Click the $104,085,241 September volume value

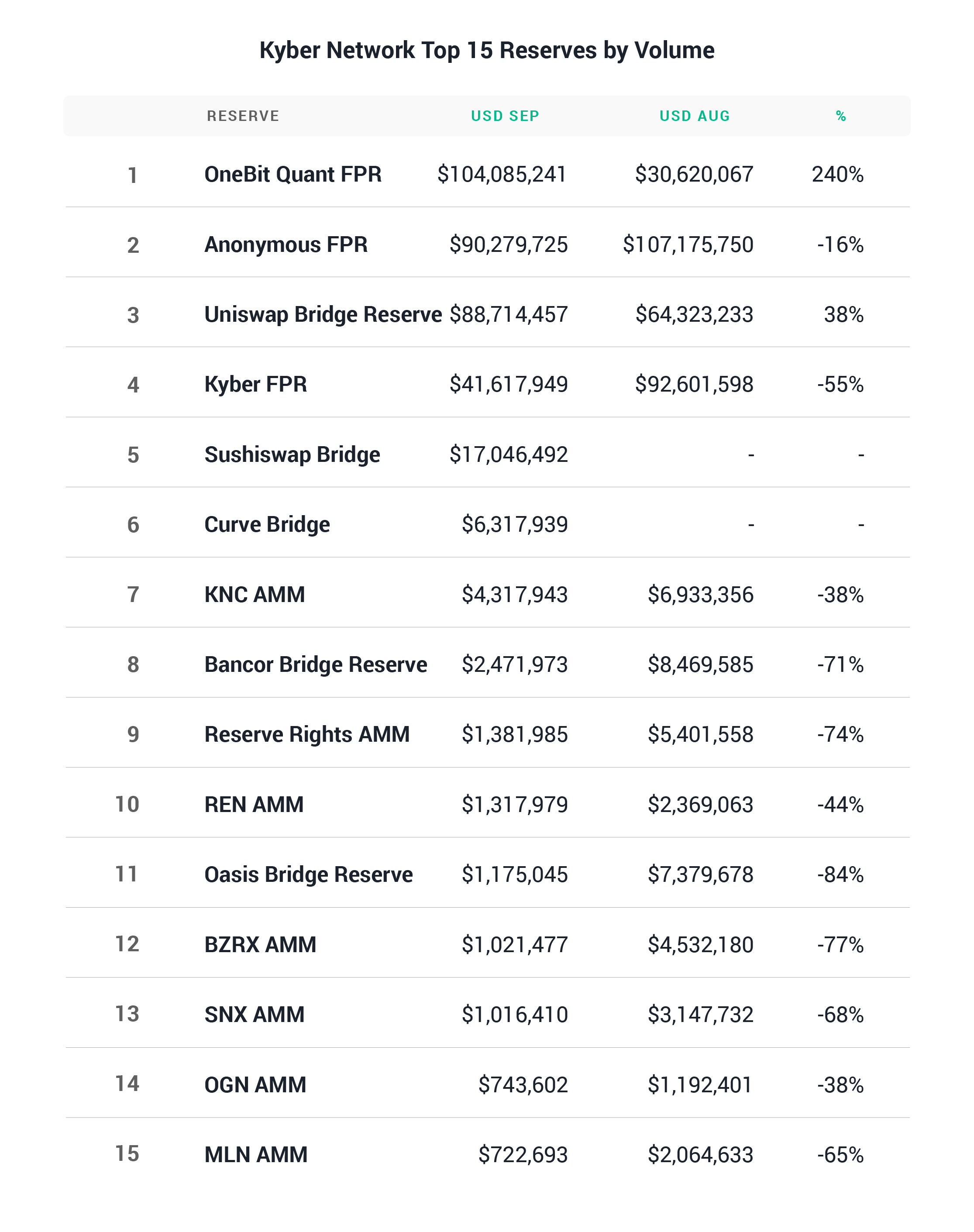[501, 175]
